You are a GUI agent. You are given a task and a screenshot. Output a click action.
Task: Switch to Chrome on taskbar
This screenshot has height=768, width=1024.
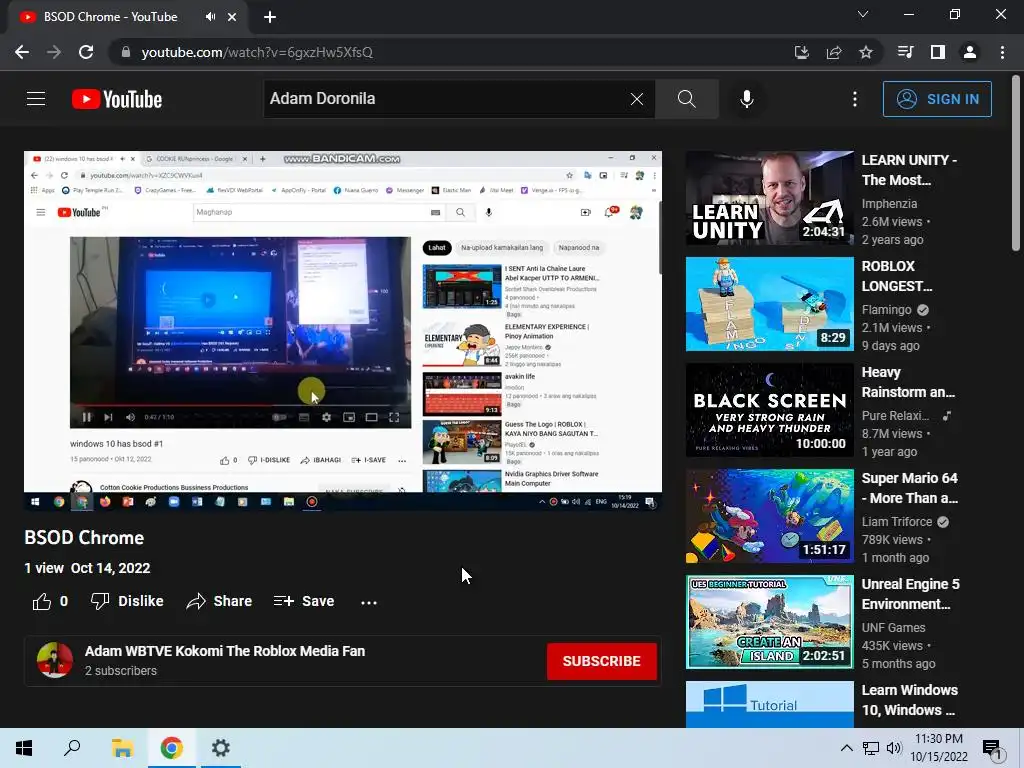[171, 748]
